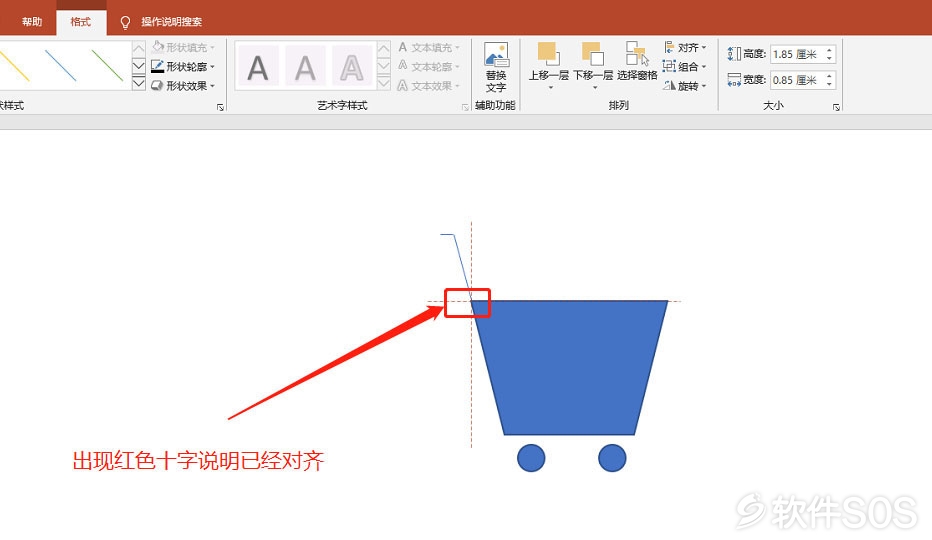Image resolution: width=932 pixels, height=540 pixels.
Task: Open 形状轮廓 outline dropdown
Action: pyautogui.click(x=183, y=67)
